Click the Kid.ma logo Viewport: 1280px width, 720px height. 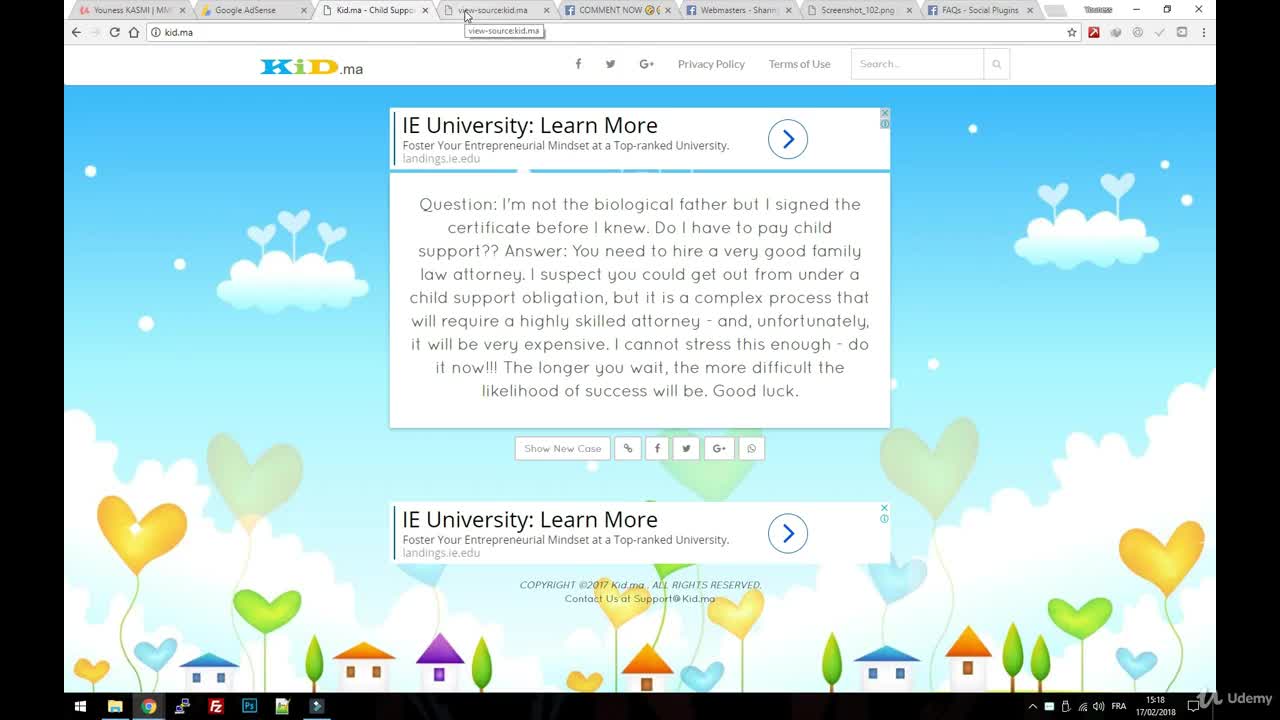(x=312, y=67)
